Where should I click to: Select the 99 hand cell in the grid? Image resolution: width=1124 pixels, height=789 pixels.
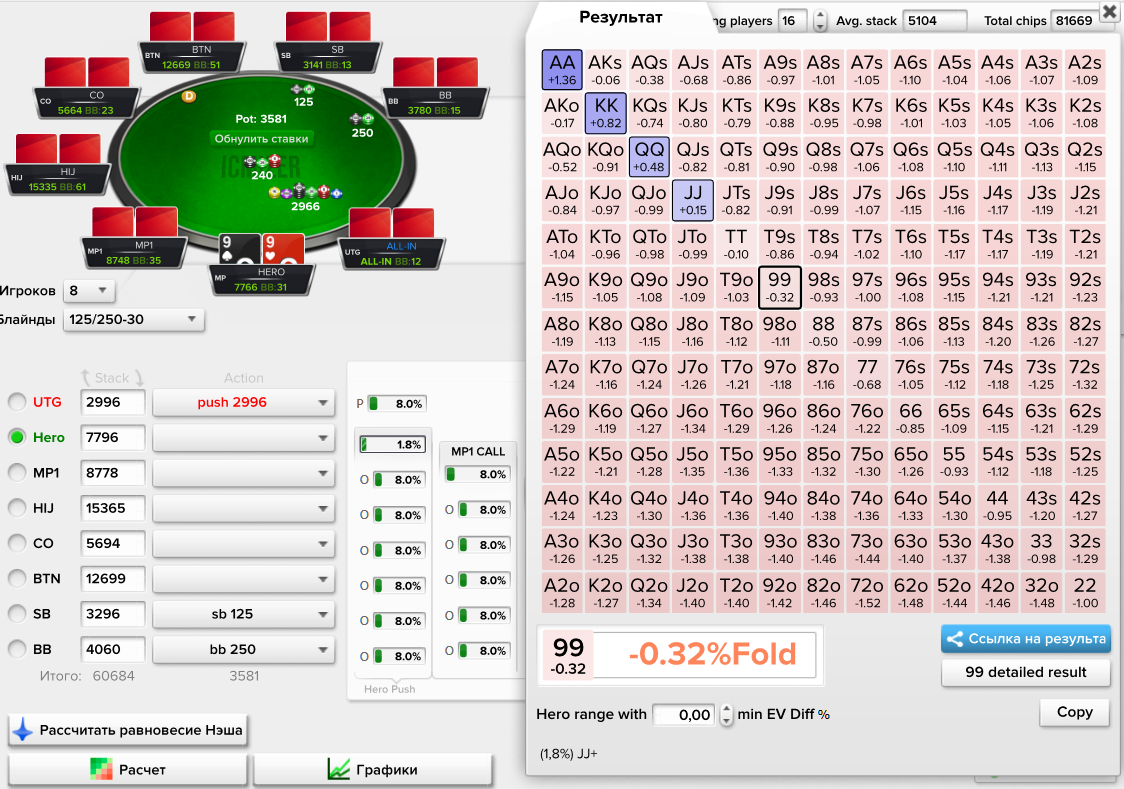[x=780, y=287]
